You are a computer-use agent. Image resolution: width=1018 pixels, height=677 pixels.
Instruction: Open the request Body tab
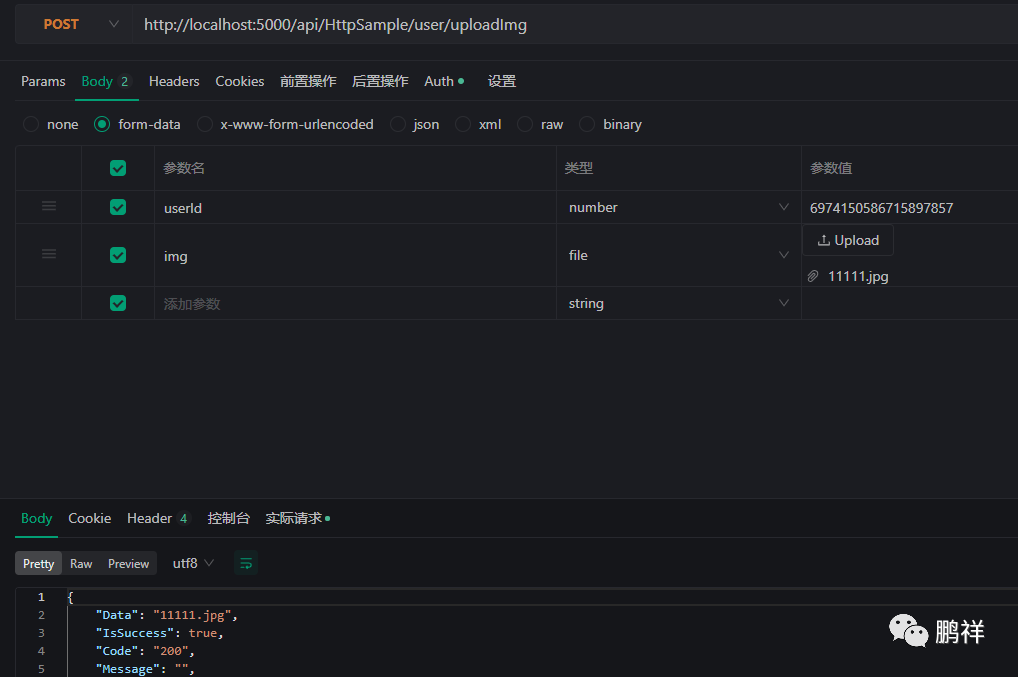point(106,81)
